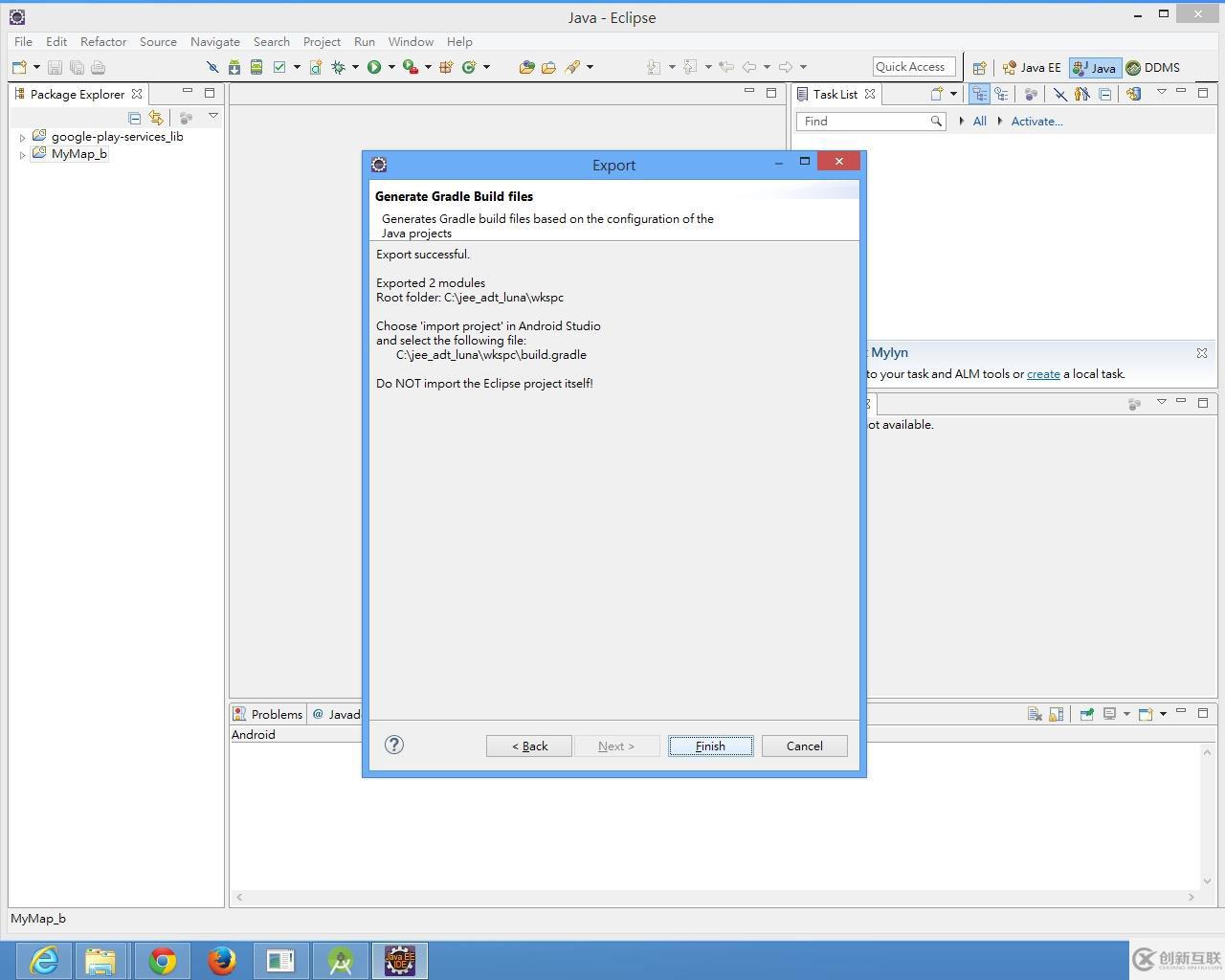Click the All filter link in Task List
This screenshot has width=1225, height=980.
[979, 122]
